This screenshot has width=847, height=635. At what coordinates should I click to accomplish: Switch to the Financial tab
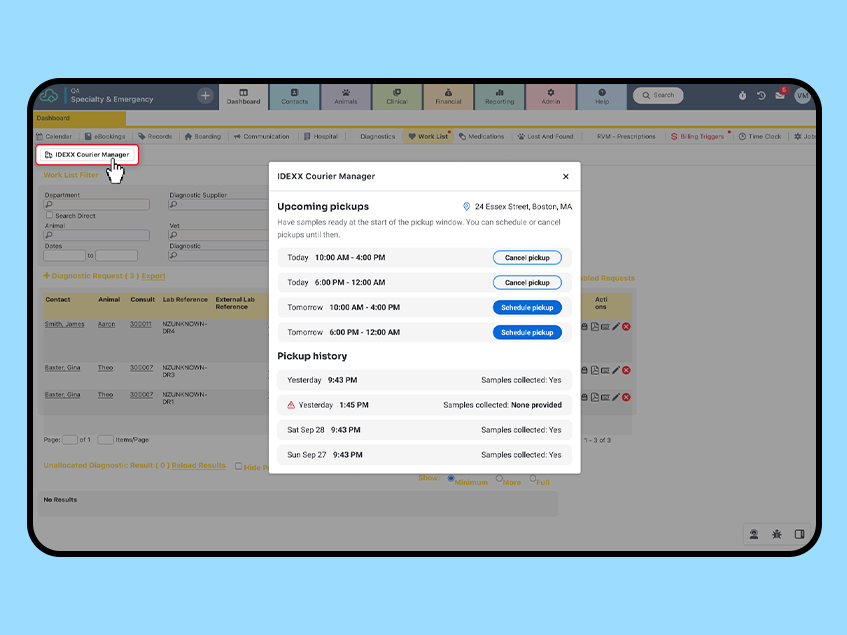(x=448, y=97)
